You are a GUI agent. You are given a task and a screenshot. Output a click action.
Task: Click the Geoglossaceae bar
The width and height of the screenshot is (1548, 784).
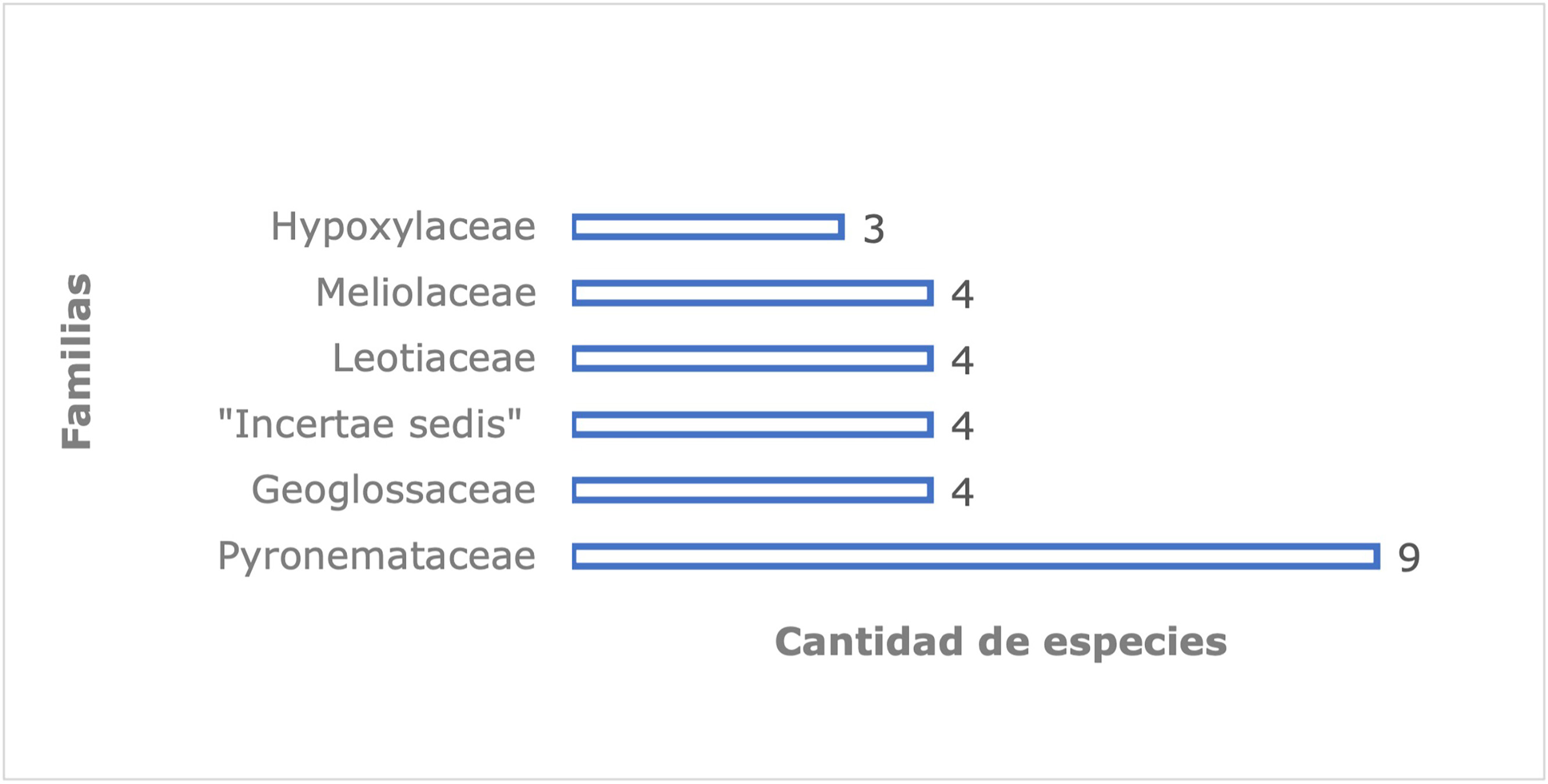753,490
